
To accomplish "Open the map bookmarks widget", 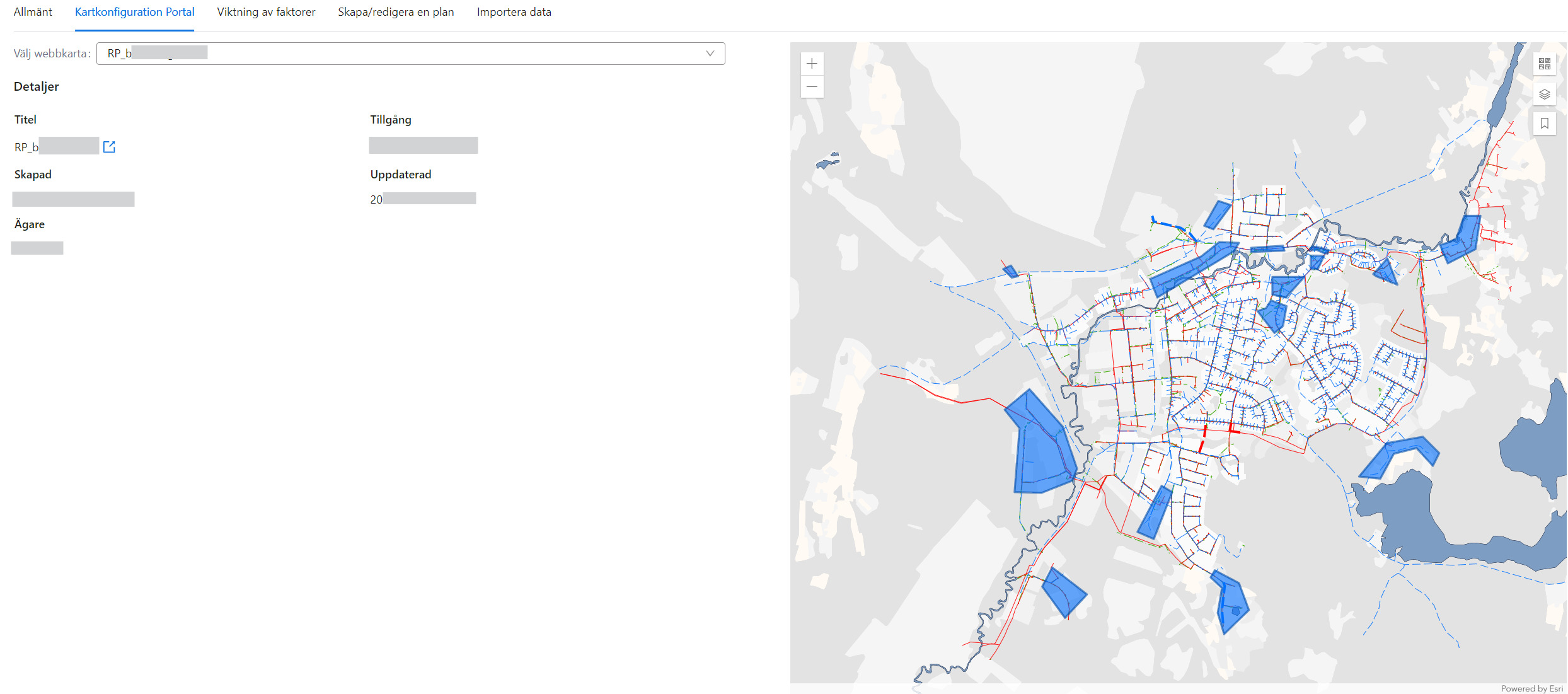I will point(1544,124).
